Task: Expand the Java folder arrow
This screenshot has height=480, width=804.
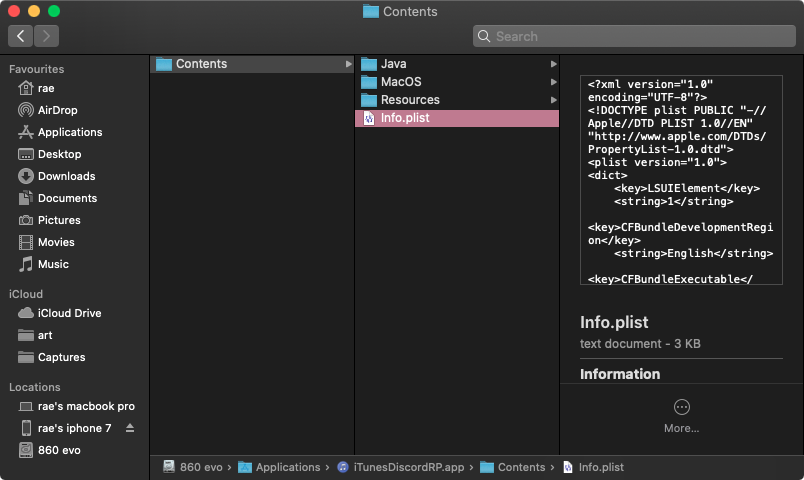Action: (x=553, y=64)
